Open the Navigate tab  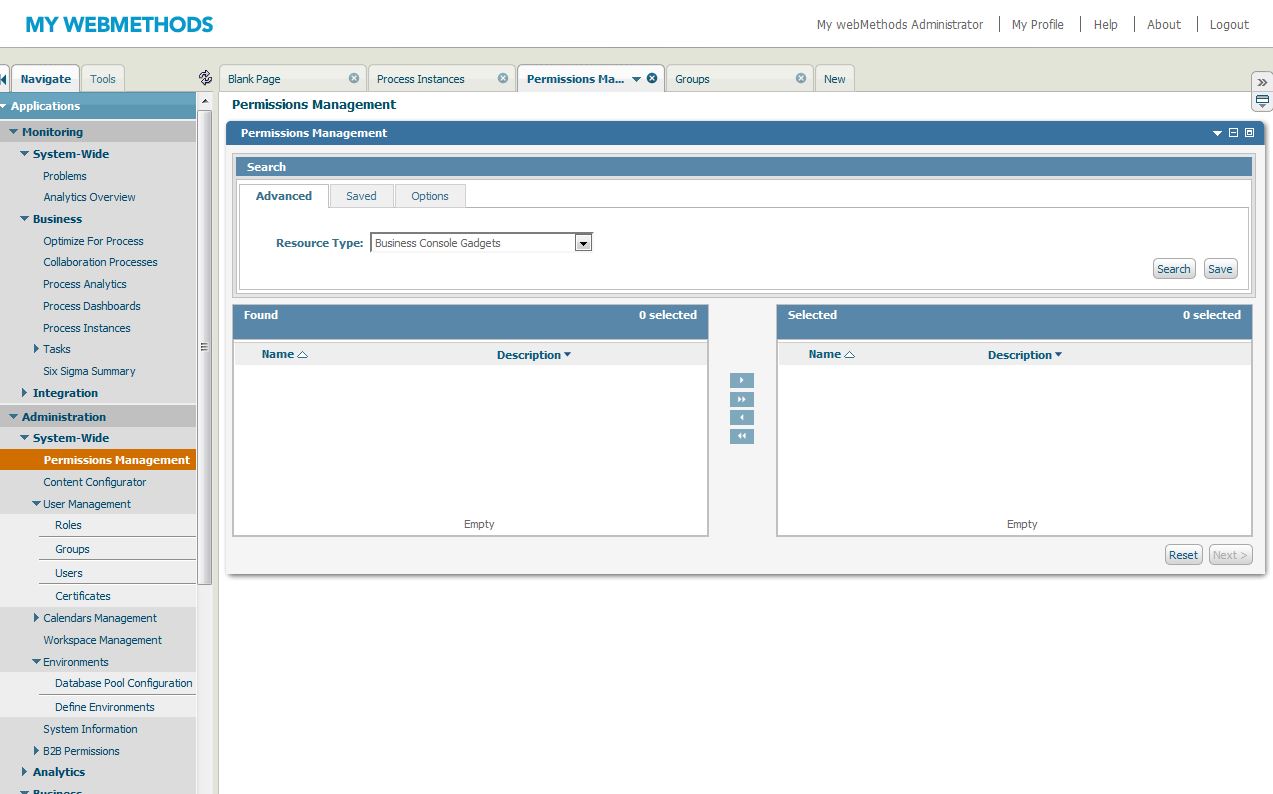[46, 79]
